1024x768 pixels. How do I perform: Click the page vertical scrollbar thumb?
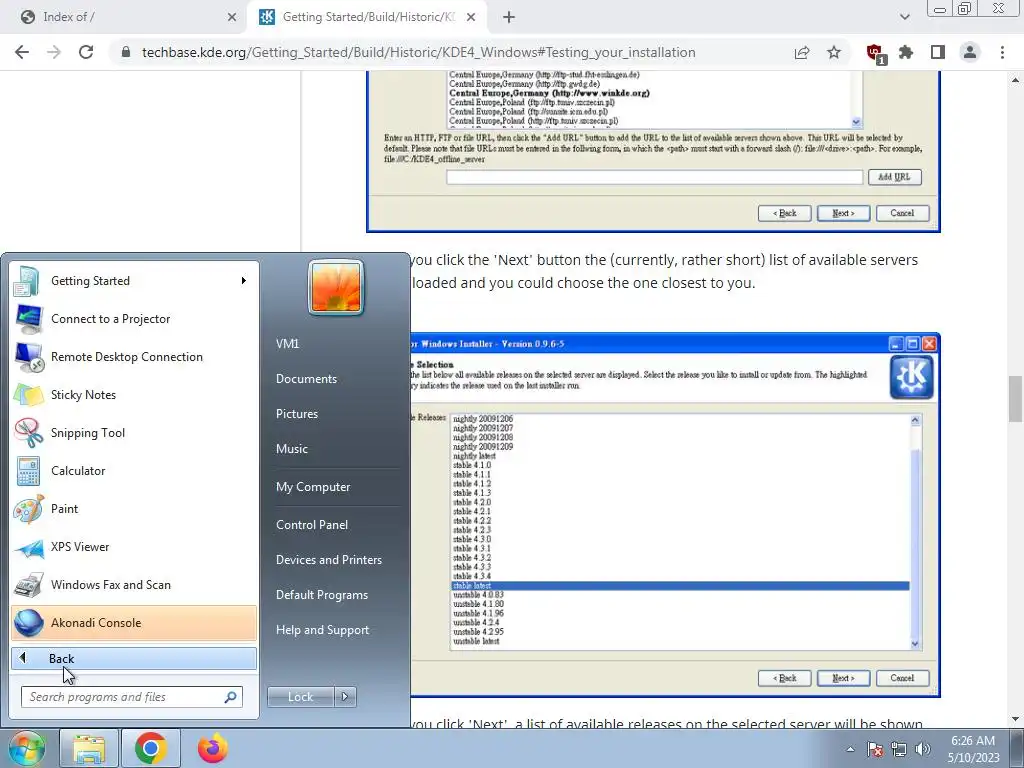pyautogui.click(x=1016, y=399)
